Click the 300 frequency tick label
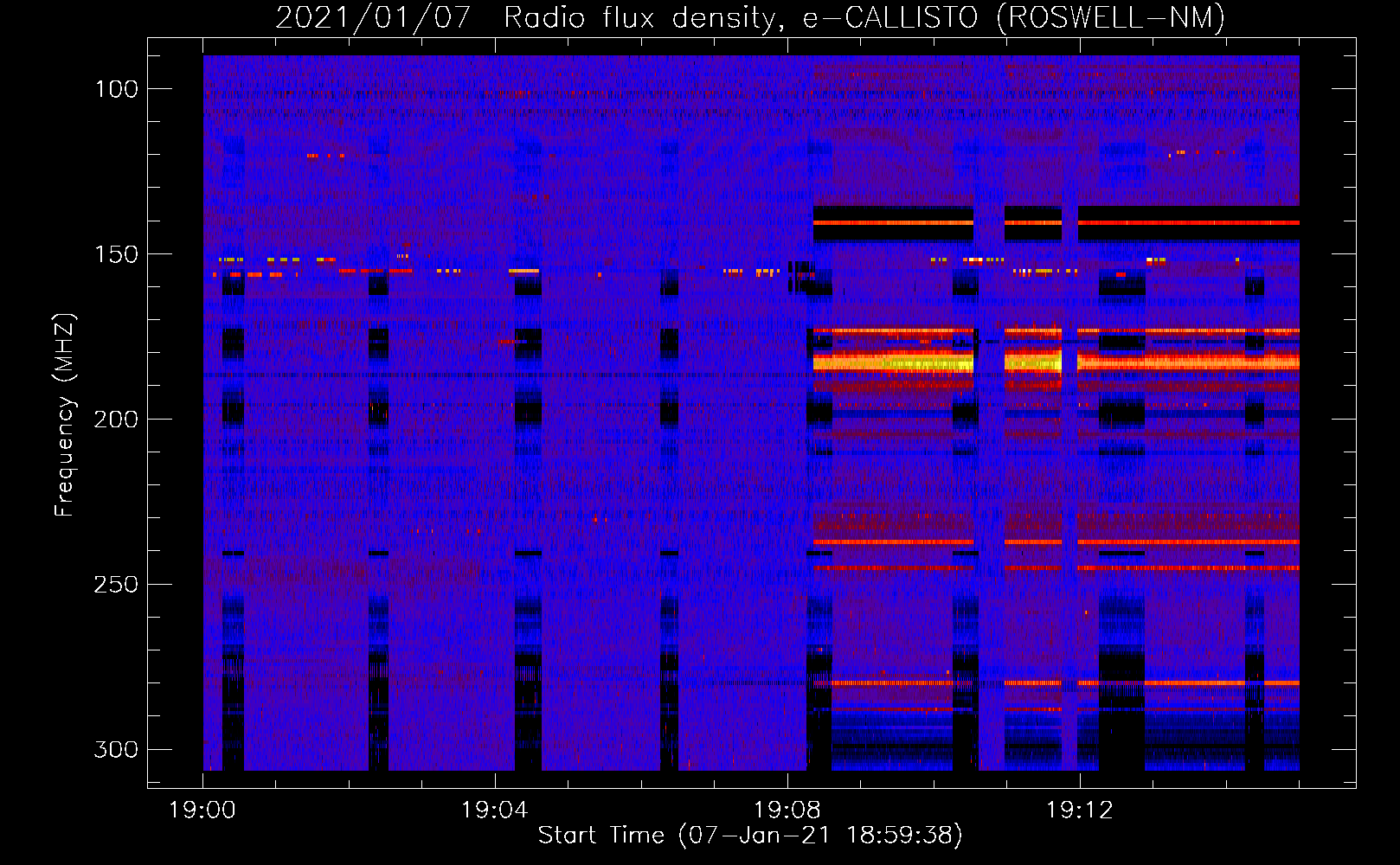Image resolution: width=1400 pixels, height=865 pixels. pos(117,749)
